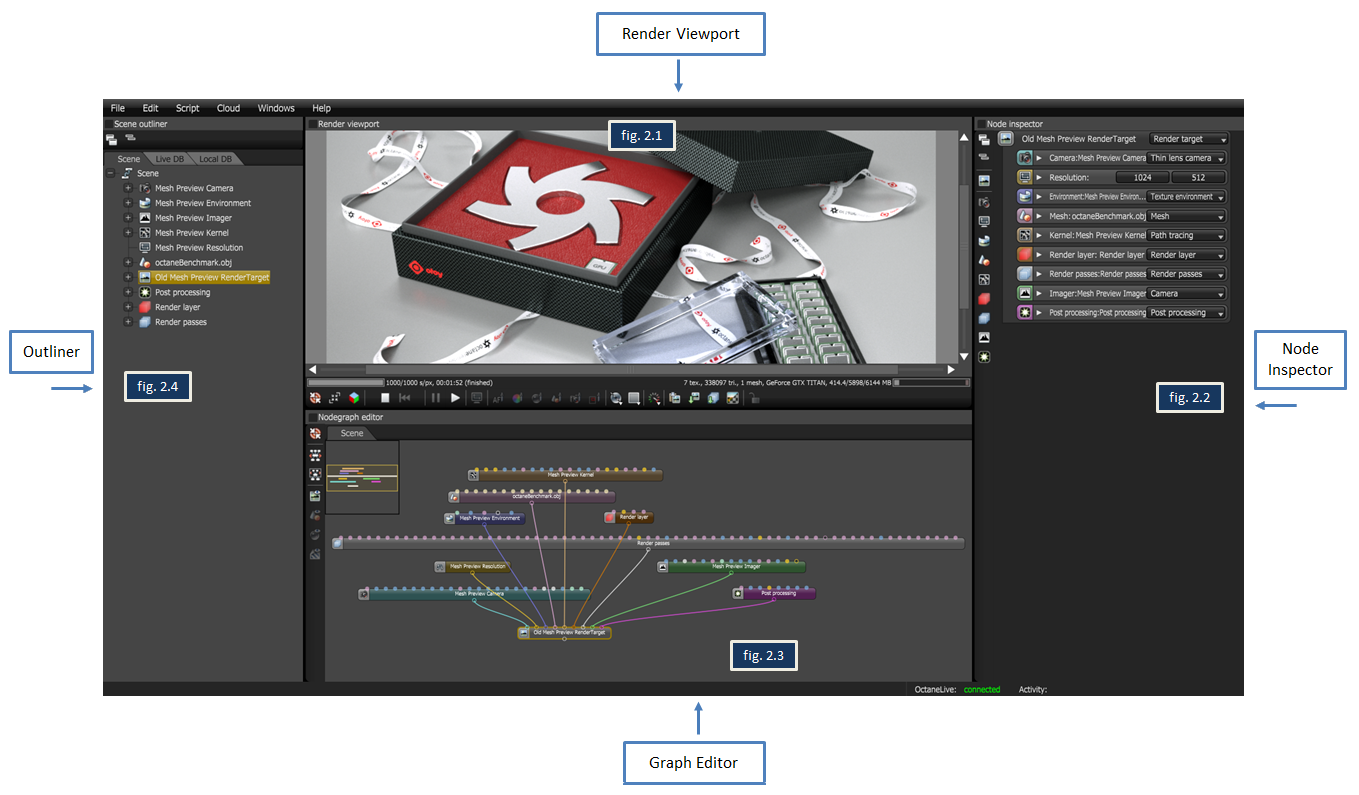
Task: Select Post processing in the outliner
Action: click(183, 292)
